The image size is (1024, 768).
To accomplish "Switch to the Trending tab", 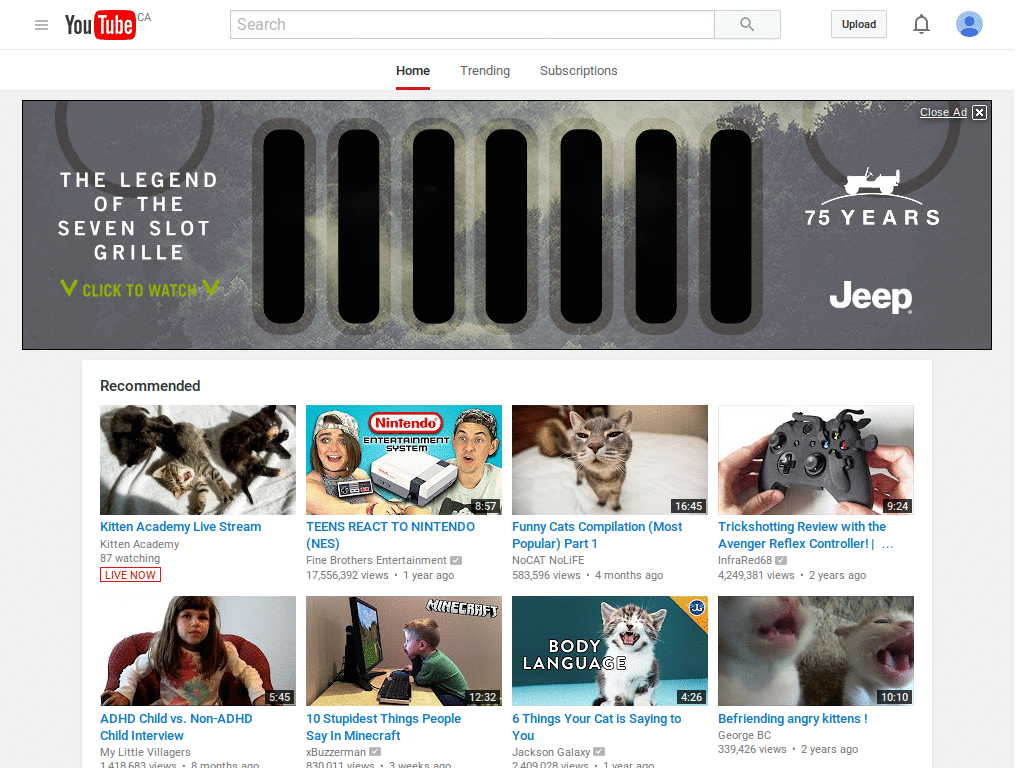I will pyautogui.click(x=485, y=71).
